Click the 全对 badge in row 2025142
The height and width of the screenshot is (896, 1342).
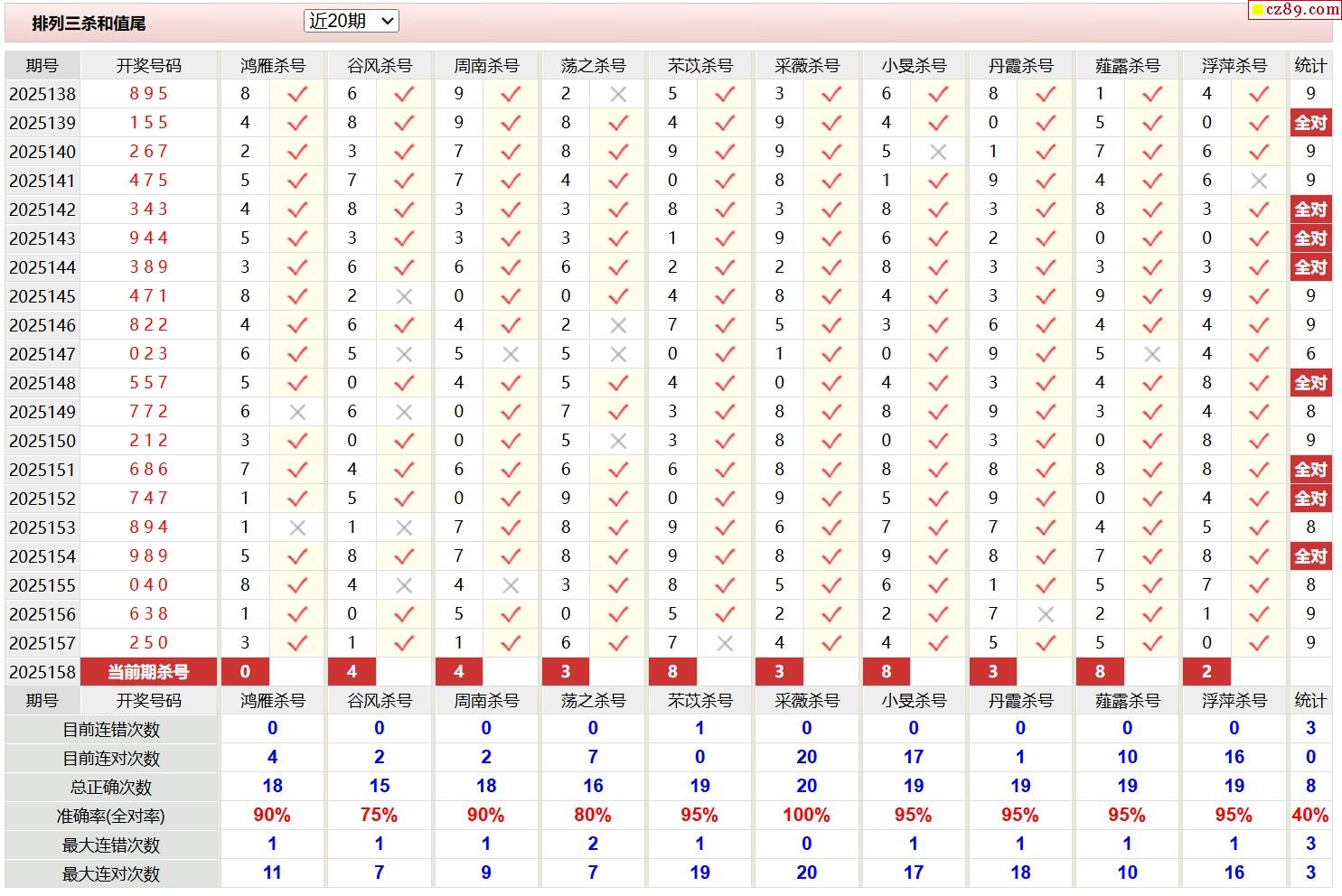[x=1310, y=210]
